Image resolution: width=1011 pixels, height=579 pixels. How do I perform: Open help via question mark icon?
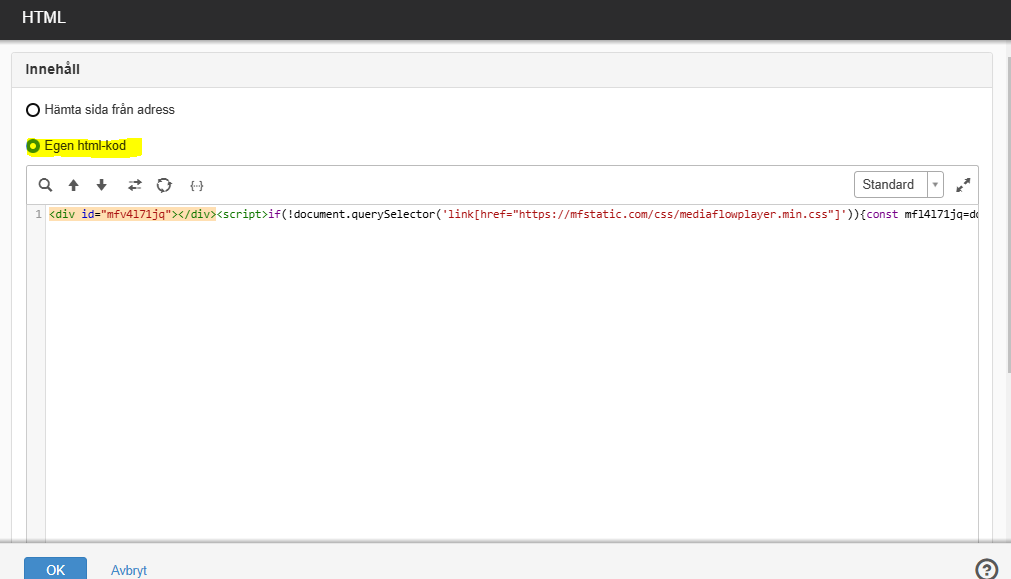pyautogui.click(x=986, y=569)
